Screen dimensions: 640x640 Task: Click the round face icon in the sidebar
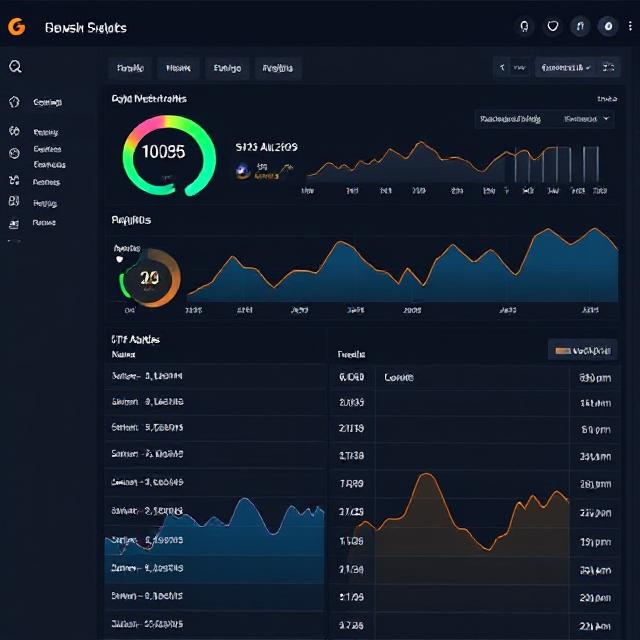coord(14,153)
